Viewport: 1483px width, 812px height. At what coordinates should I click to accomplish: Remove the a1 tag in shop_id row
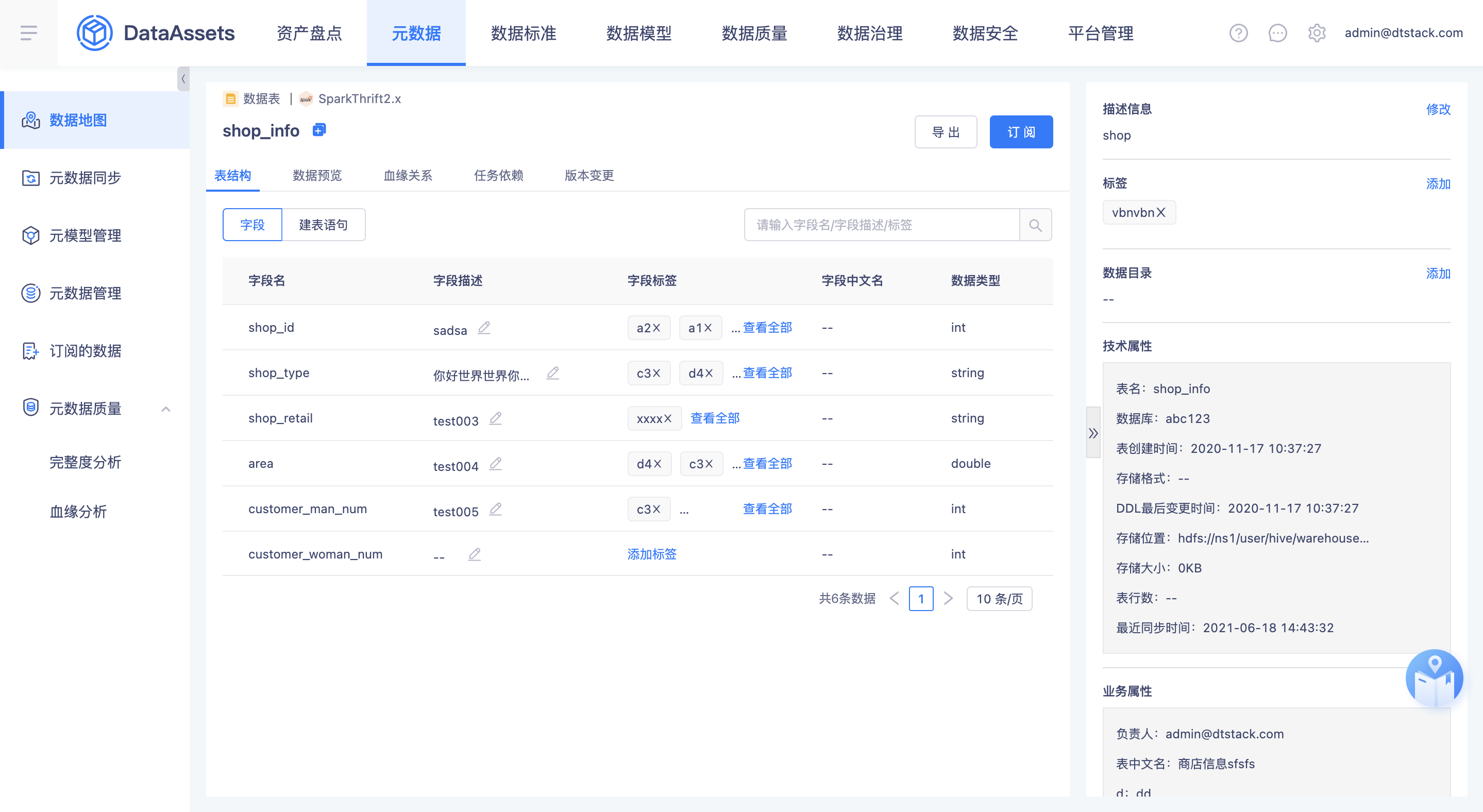pos(708,328)
